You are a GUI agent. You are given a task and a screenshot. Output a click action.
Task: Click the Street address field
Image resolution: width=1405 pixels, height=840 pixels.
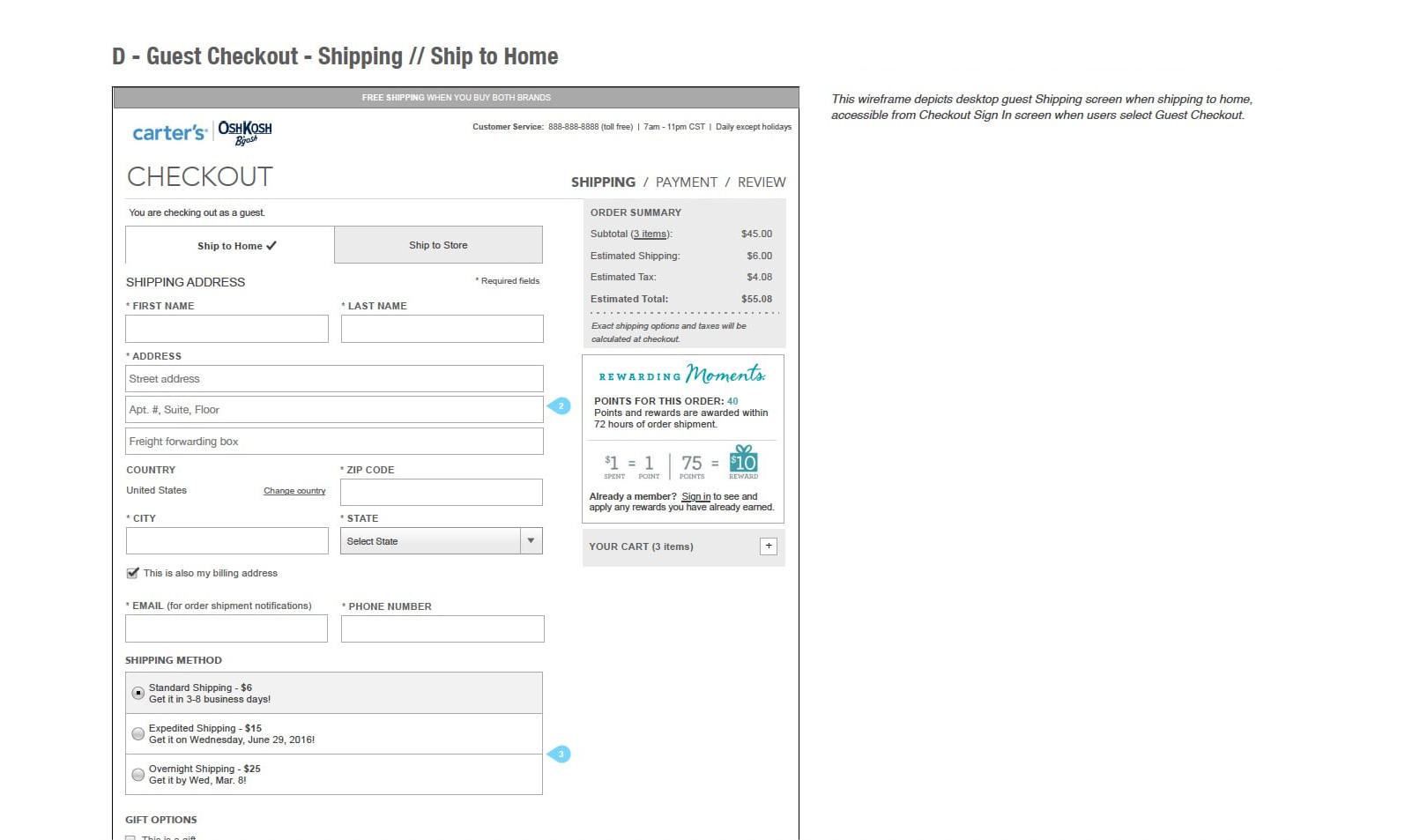coord(334,379)
